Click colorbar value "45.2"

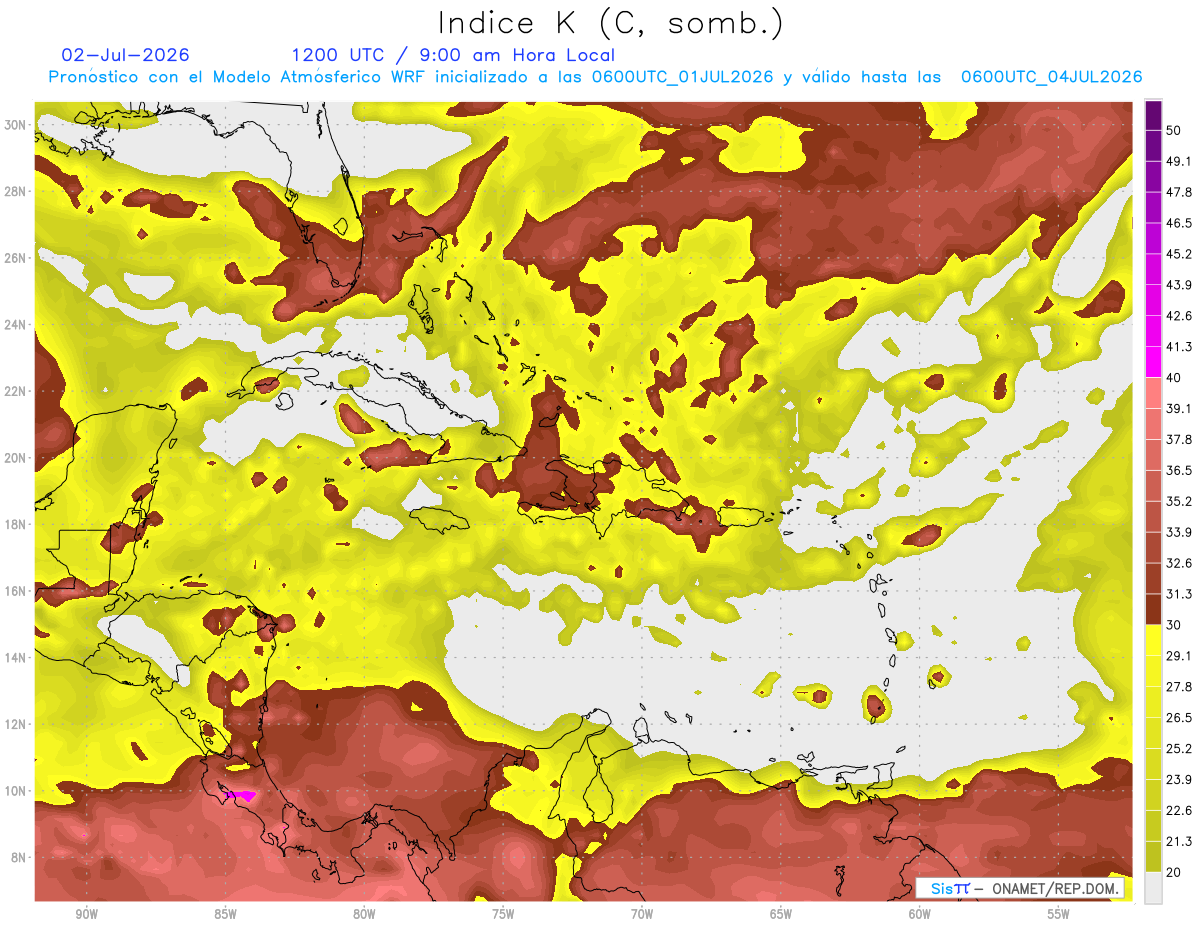(1178, 254)
